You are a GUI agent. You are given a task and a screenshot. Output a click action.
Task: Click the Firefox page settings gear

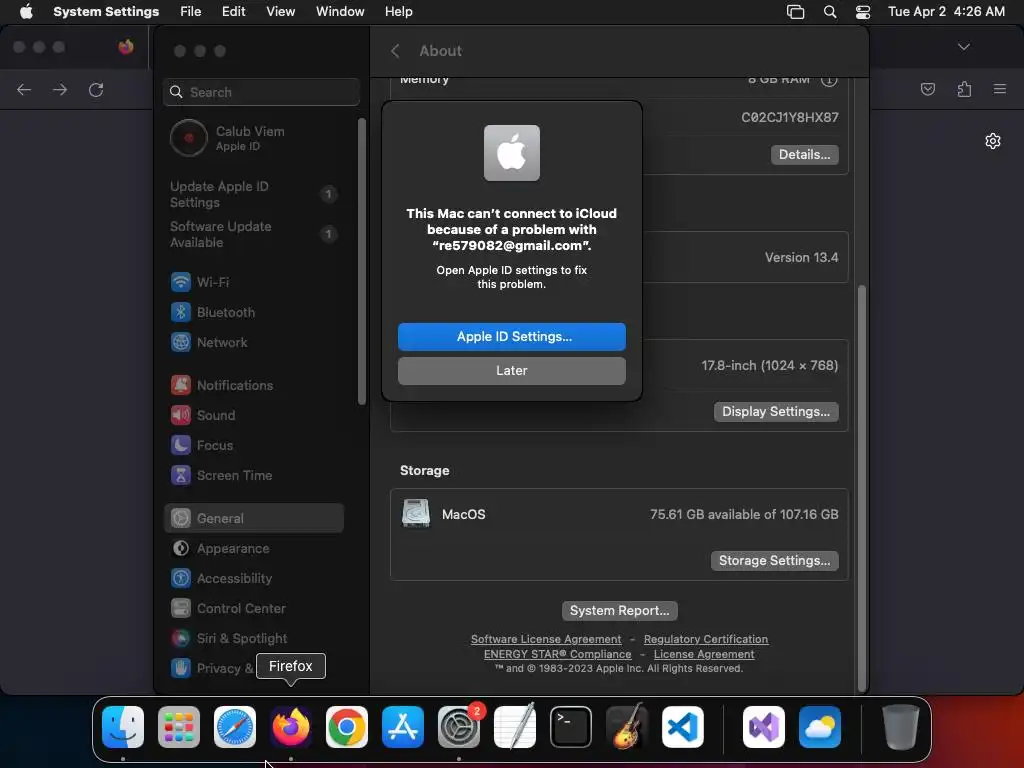coord(993,141)
